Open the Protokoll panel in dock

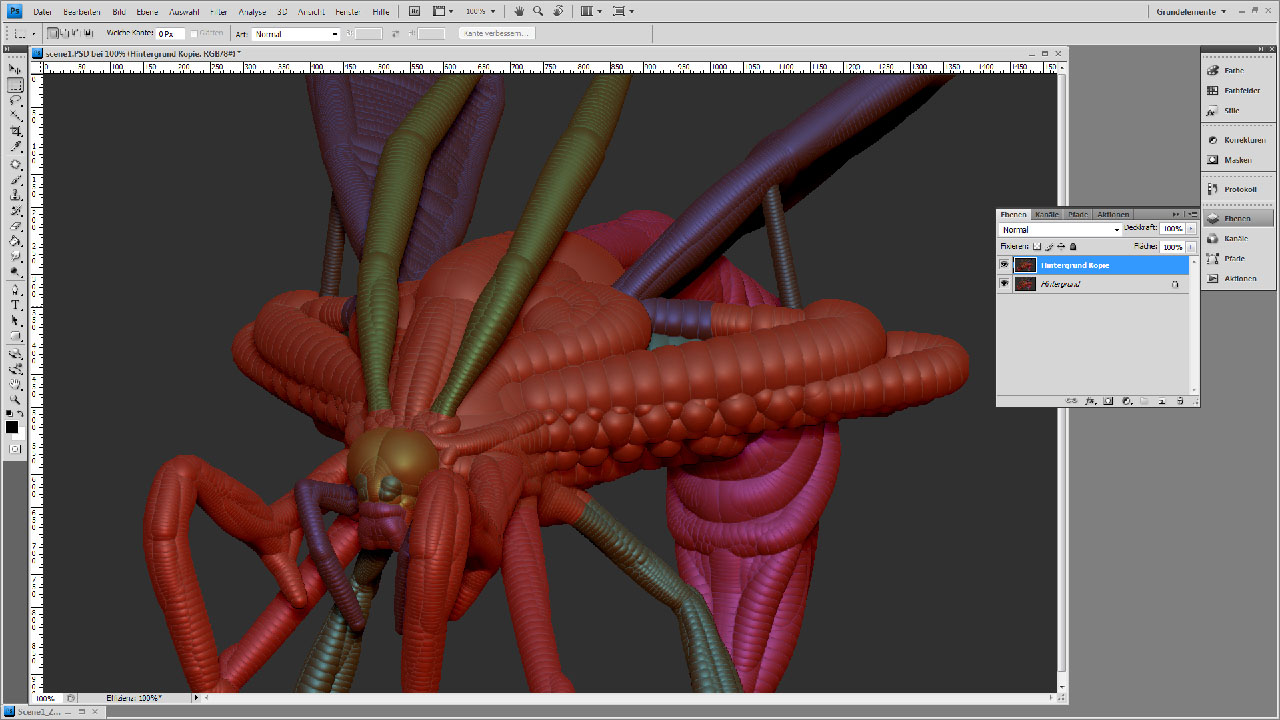1239,189
